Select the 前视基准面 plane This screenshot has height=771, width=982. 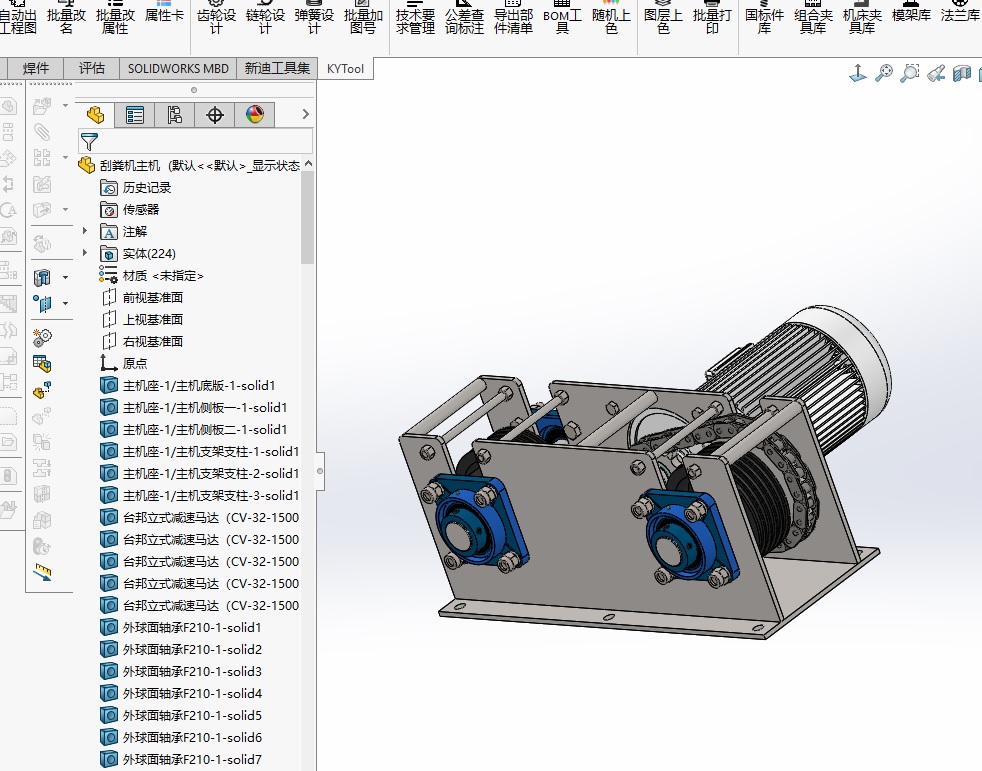click(x=152, y=297)
